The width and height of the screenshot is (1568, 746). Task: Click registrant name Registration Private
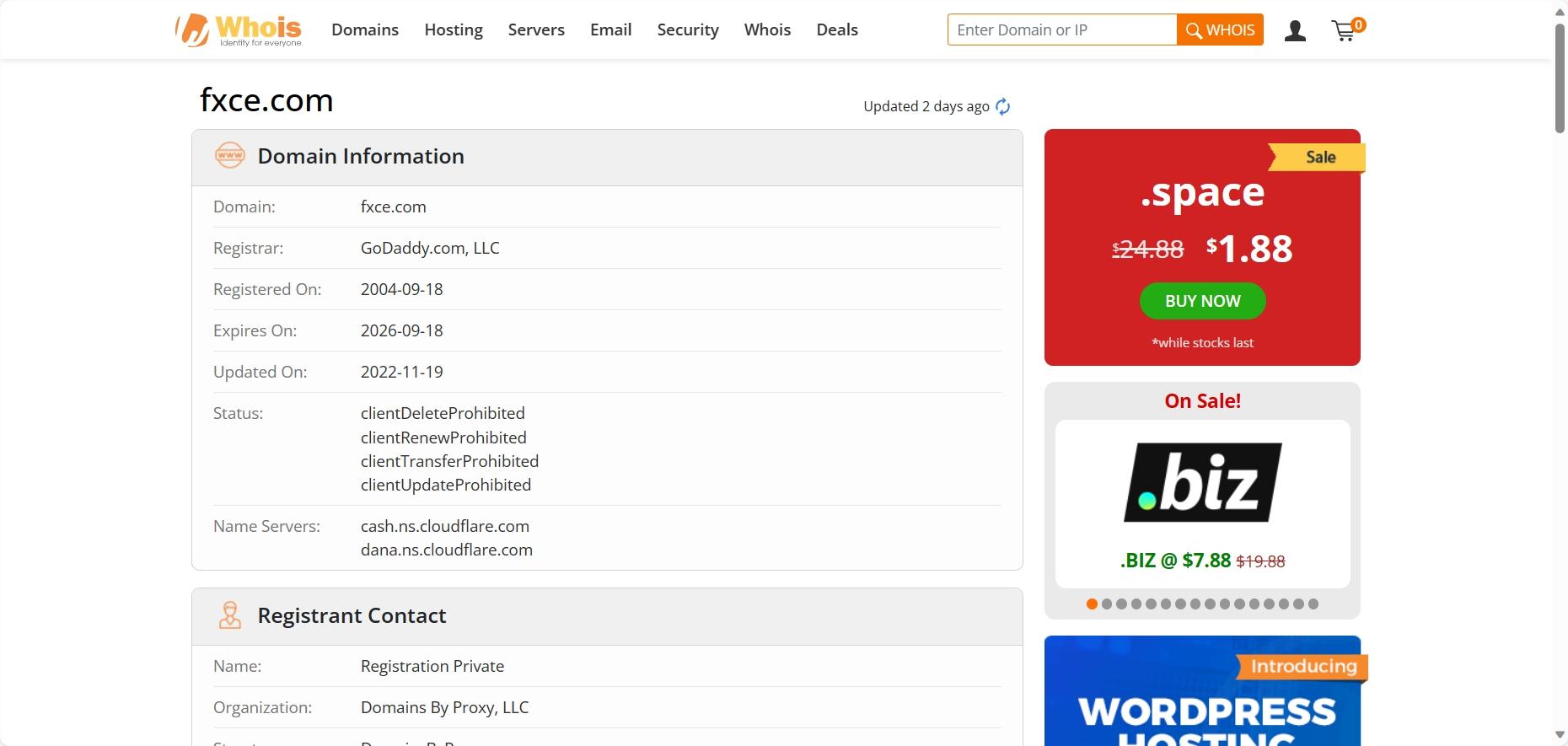(432, 666)
